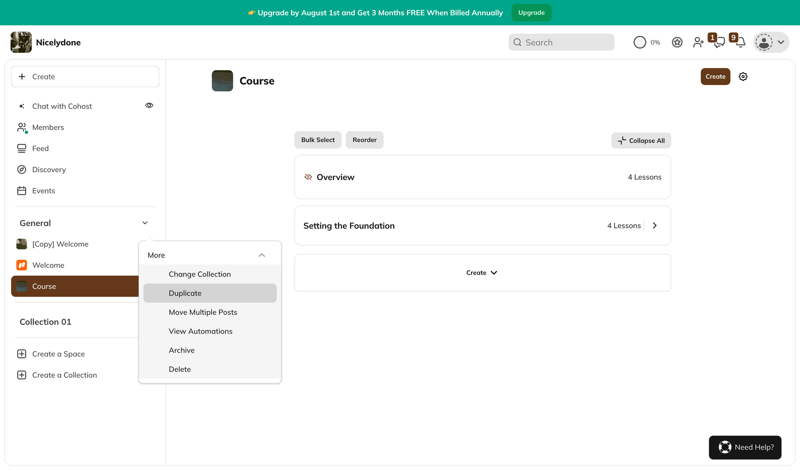
Task: Click Create a Space
Action: pyautogui.click(x=58, y=354)
